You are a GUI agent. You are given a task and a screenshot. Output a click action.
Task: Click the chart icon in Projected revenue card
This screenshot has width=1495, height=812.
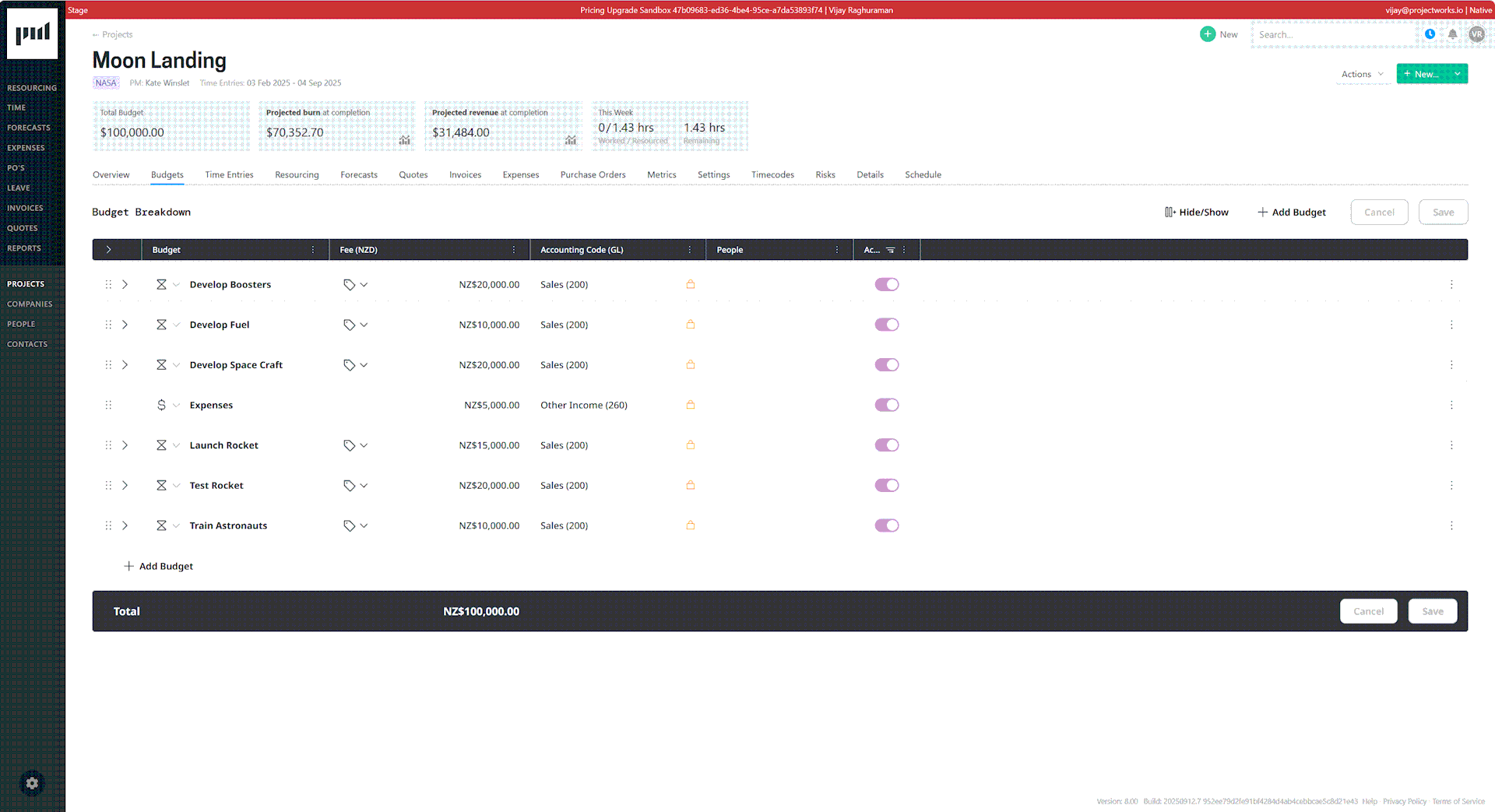tap(570, 140)
